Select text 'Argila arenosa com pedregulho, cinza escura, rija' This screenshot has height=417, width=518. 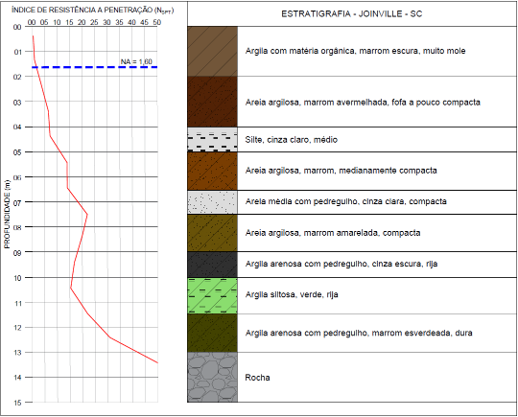(x=341, y=264)
